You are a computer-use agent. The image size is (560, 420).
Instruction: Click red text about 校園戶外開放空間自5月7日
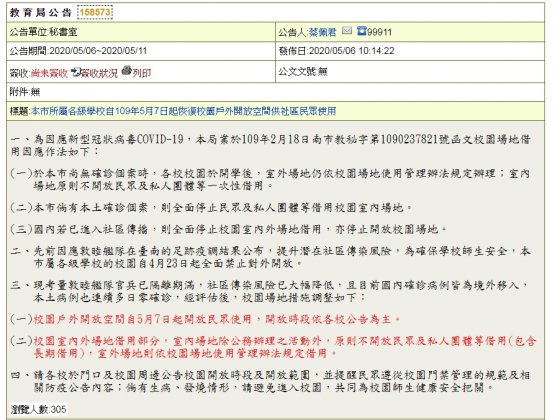[x=217, y=319]
